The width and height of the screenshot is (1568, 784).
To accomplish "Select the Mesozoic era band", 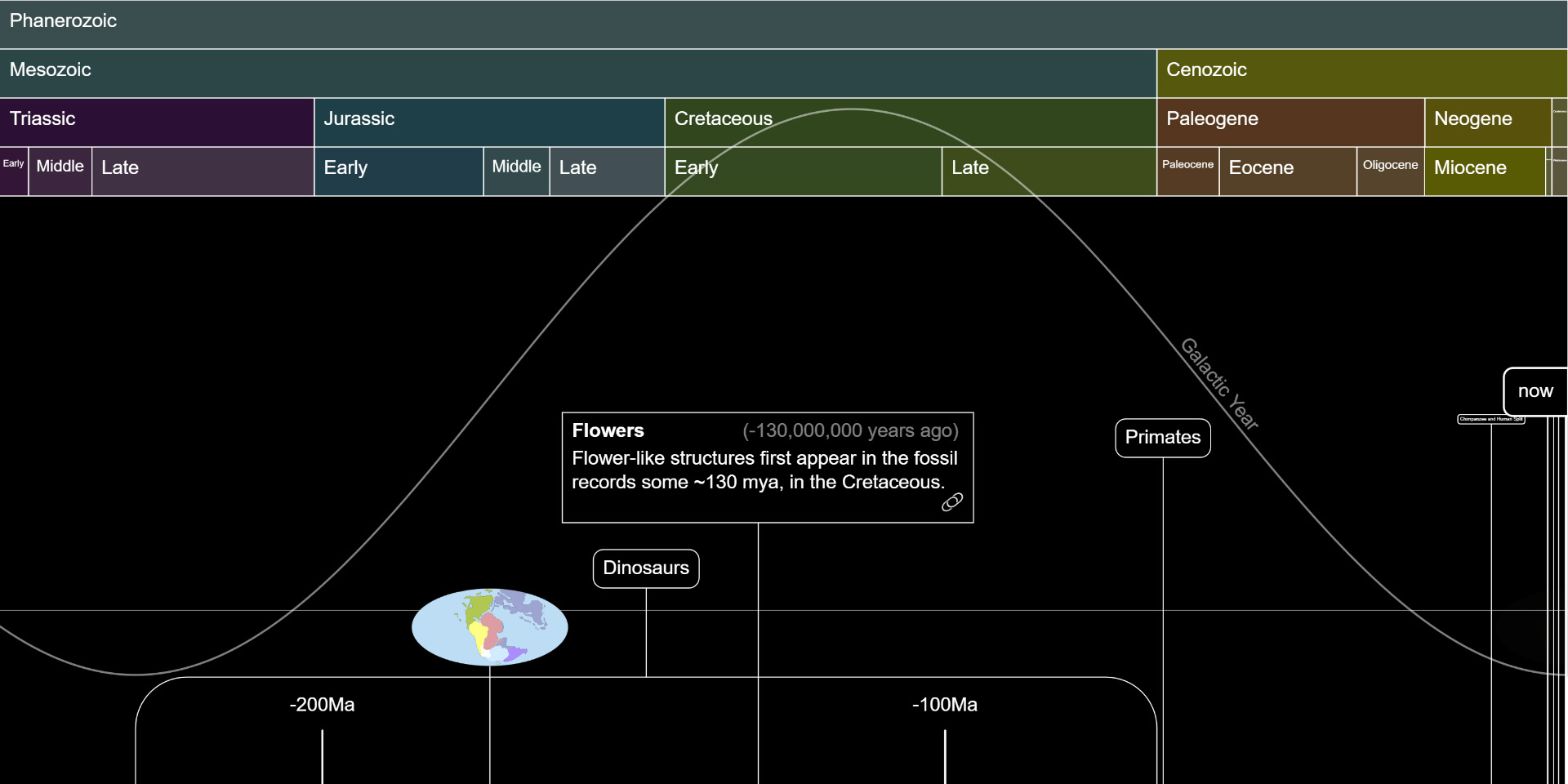I will pyautogui.click(x=572, y=71).
